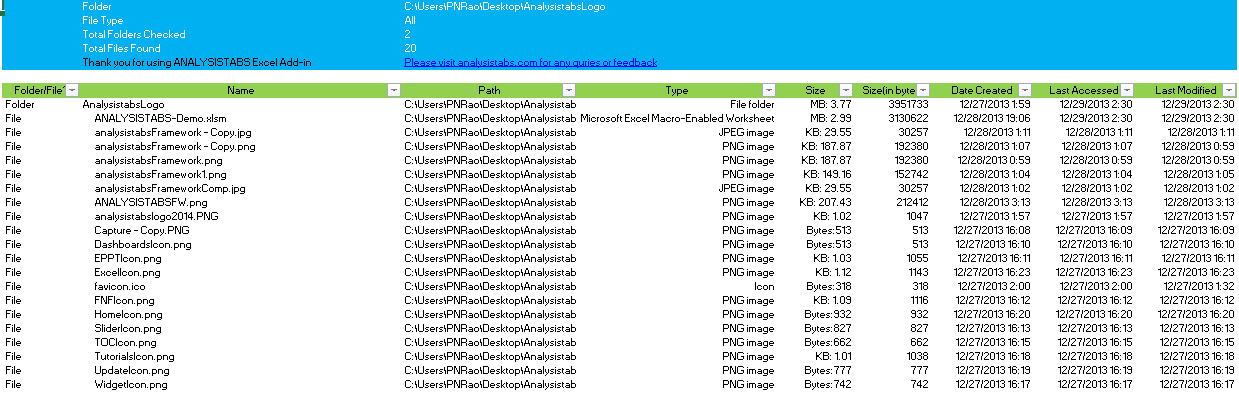The height and width of the screenshot is (398, 1239).
Task: Select the favicon.ico name cell
Action: pos(120,286)
